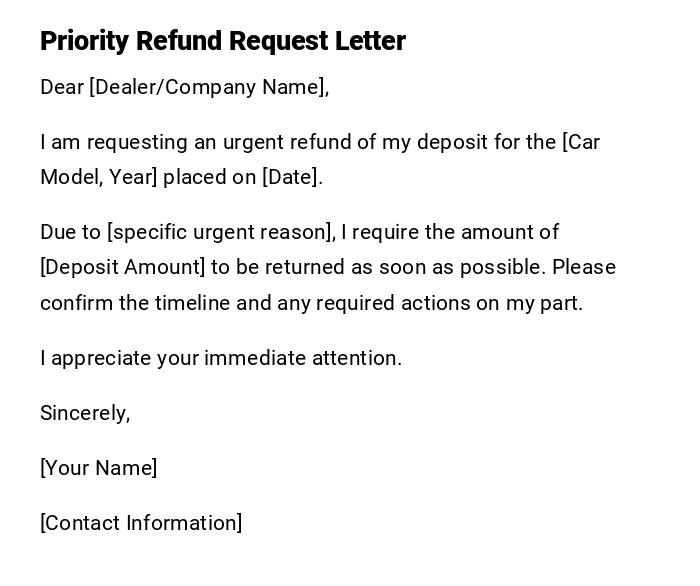Click the word Dear in the greeting
The image size is (700, 586).
[x=62, y=87]
